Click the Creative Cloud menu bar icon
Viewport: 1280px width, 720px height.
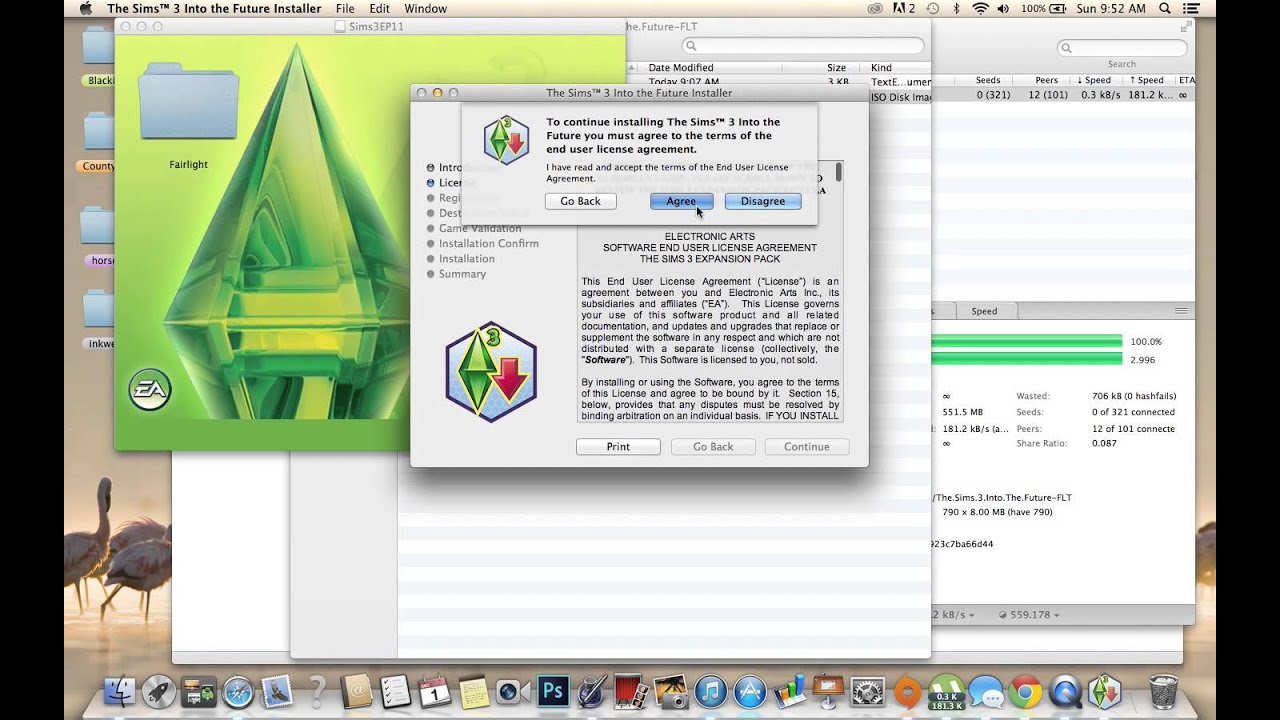point(874,8)
